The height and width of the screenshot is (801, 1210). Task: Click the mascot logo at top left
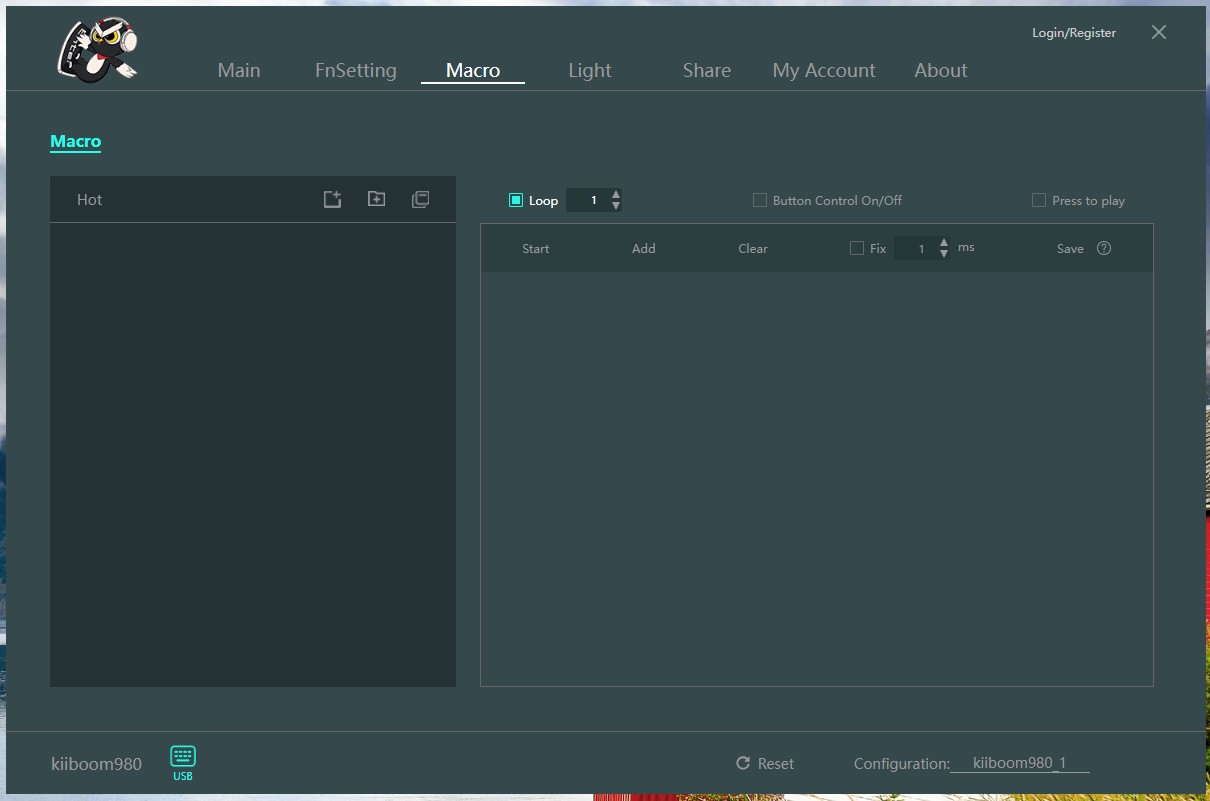click(96, 50)
